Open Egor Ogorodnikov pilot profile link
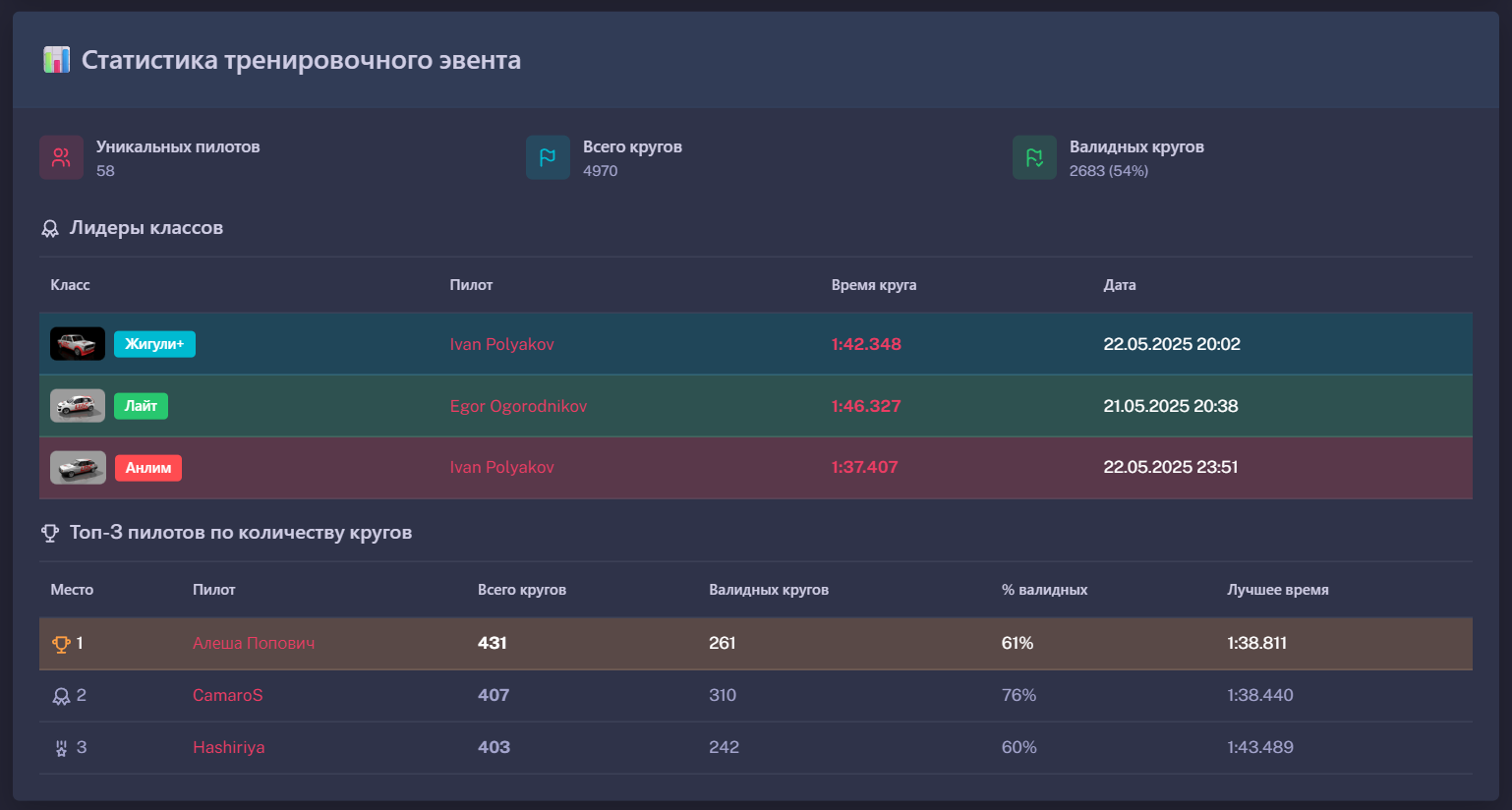Screen dimensions: 1512x810 point(518,406)
